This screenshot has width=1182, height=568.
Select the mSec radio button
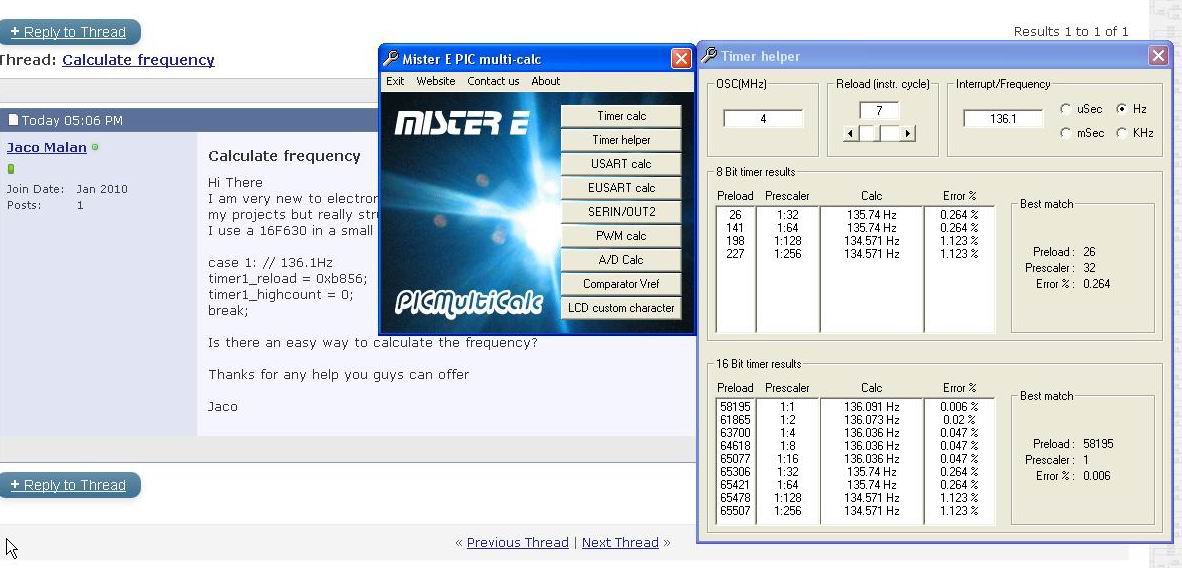coord(1066,133)
